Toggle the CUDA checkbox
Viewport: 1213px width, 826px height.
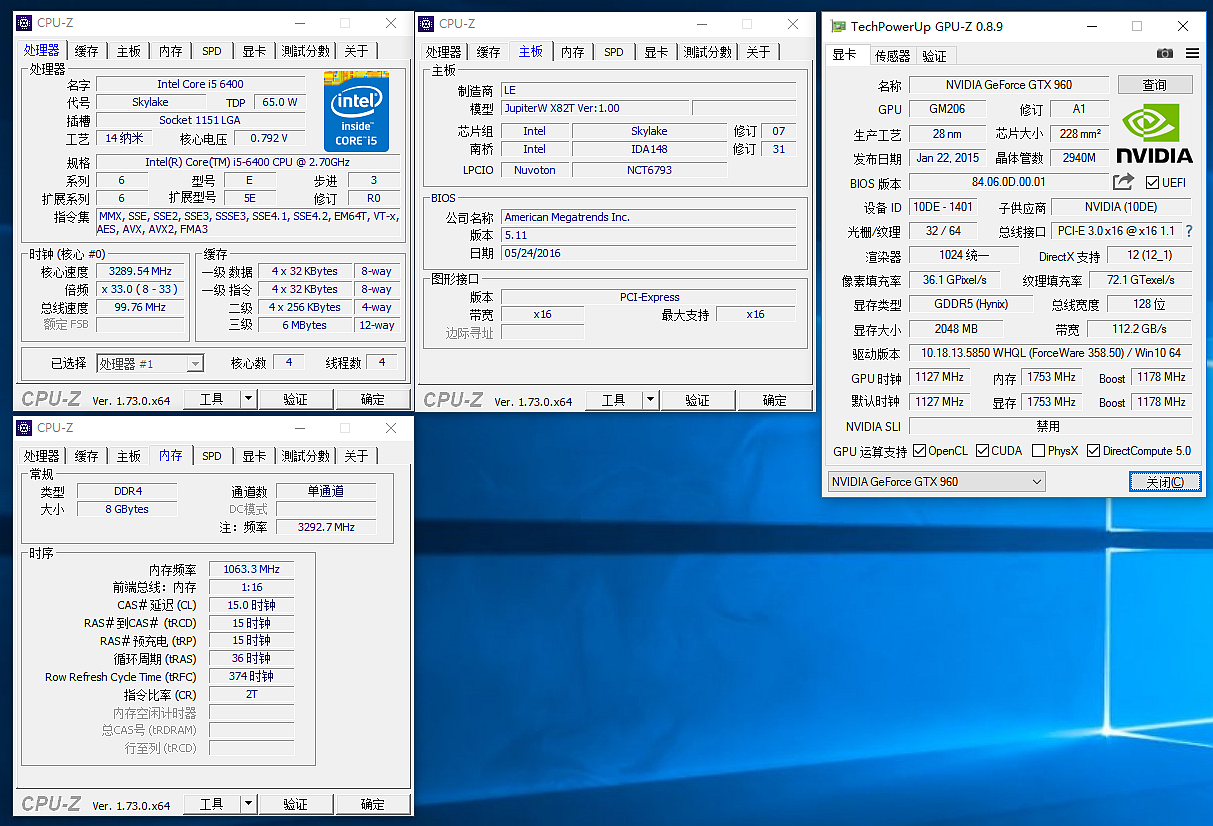(x=983, y=451)
